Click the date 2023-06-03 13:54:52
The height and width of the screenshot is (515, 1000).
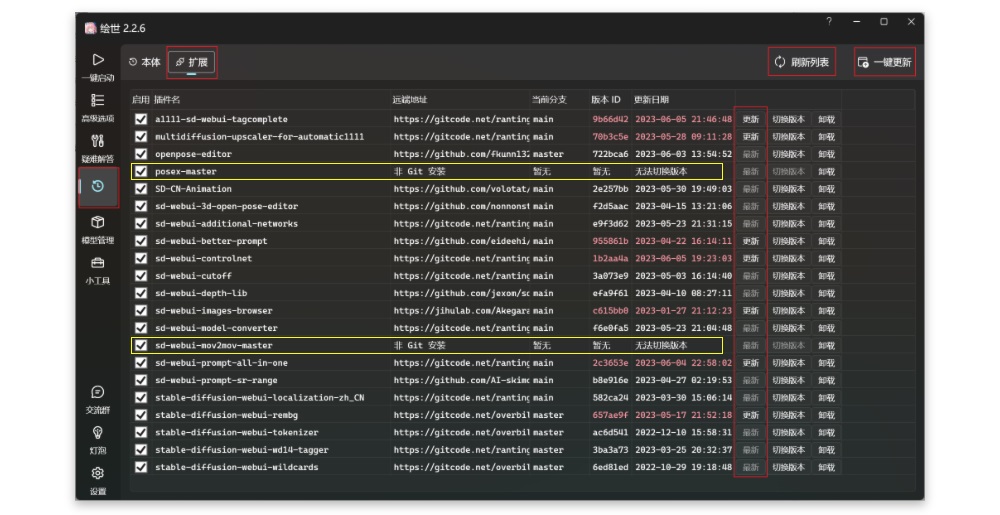tap(684, 154)
